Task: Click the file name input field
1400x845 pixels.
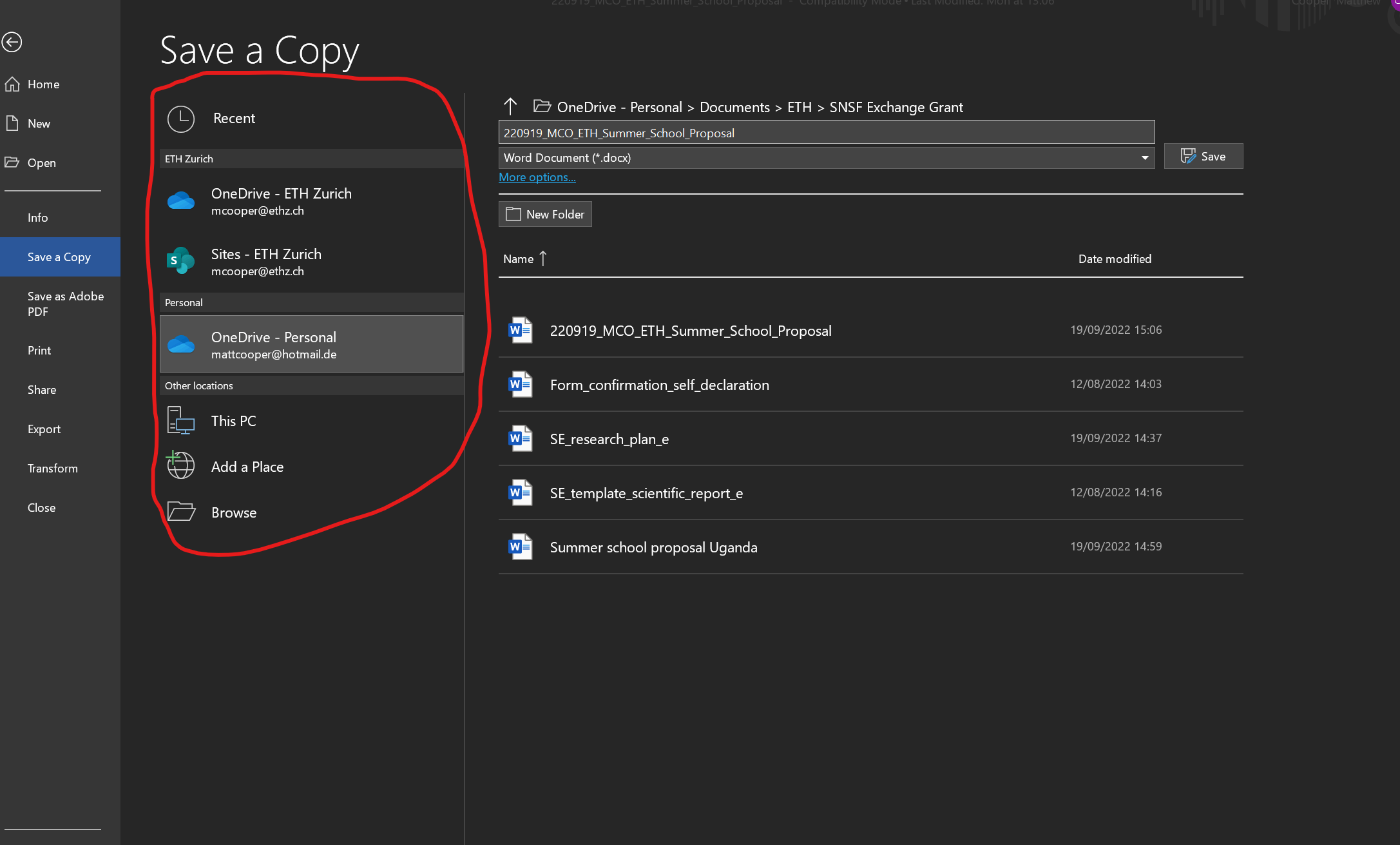Action: tap(826, 133)
